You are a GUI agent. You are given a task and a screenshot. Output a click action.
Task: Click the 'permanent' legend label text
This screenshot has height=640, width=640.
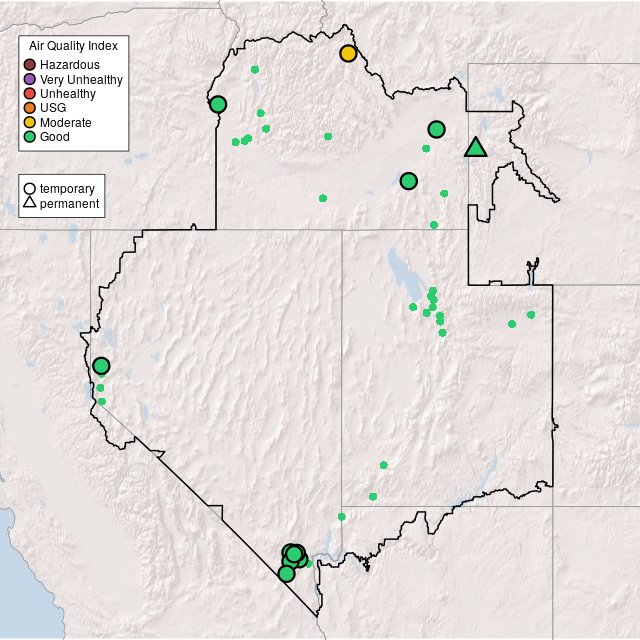pos(69,203)
